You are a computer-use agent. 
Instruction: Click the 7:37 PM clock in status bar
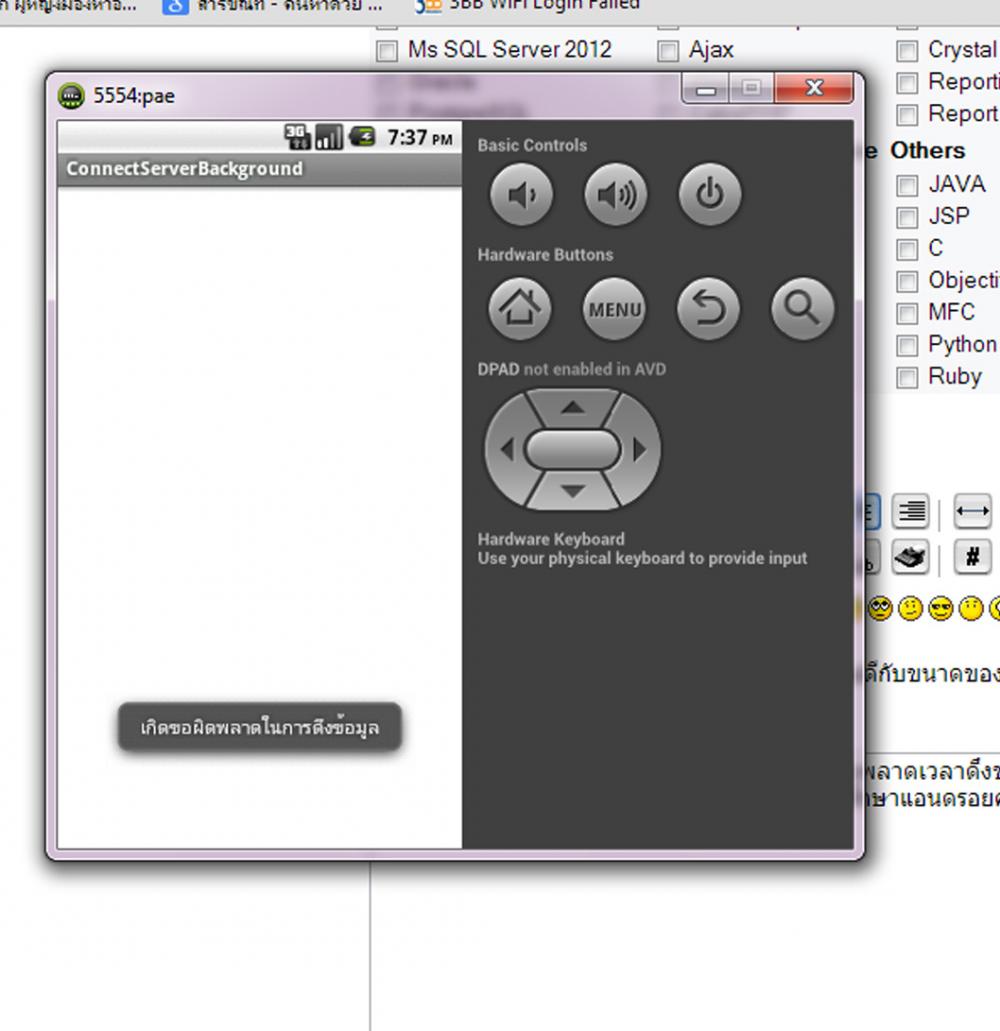click(419, 137)
